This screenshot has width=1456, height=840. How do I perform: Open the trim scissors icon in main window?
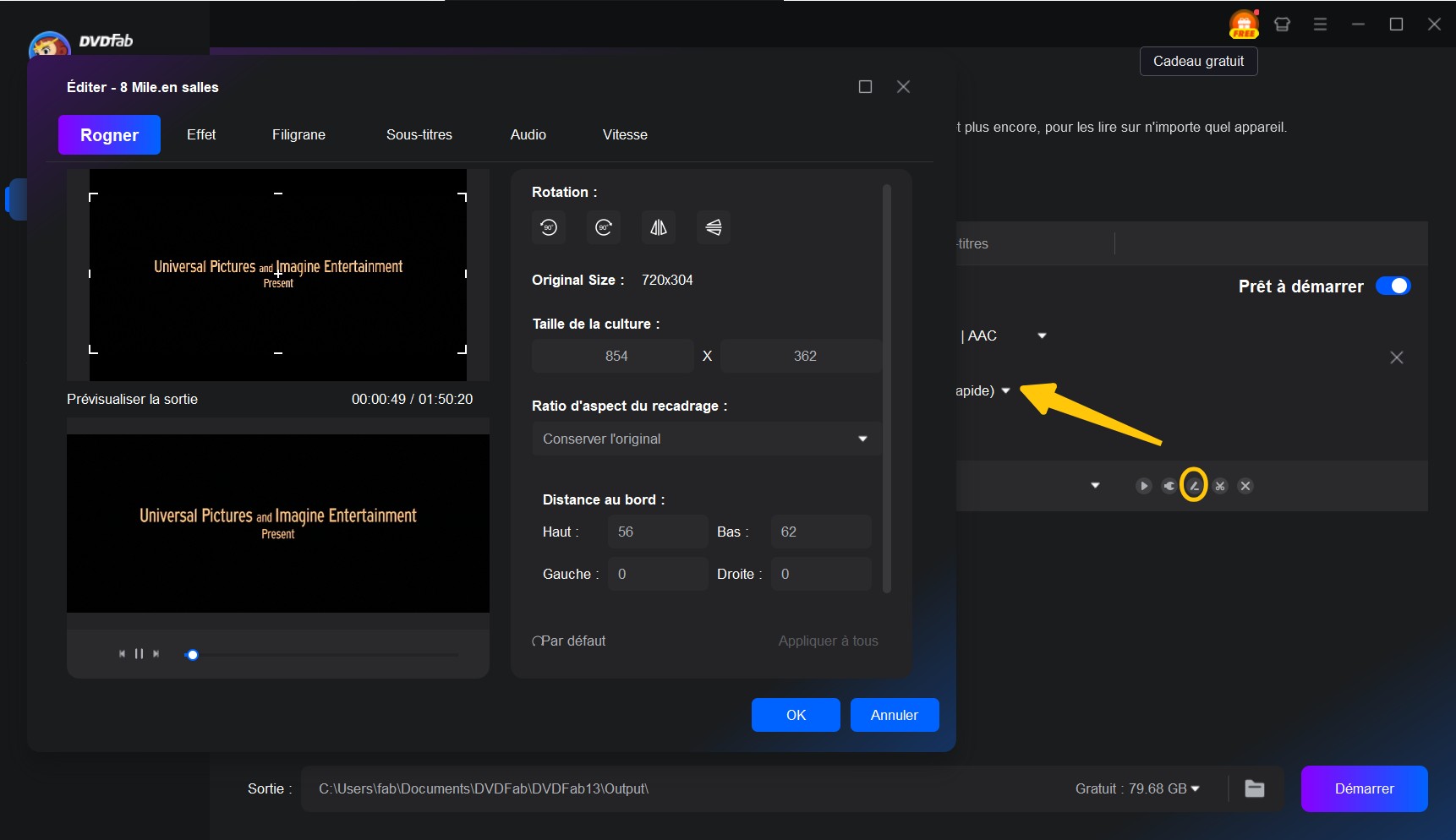click(1220, 486)
